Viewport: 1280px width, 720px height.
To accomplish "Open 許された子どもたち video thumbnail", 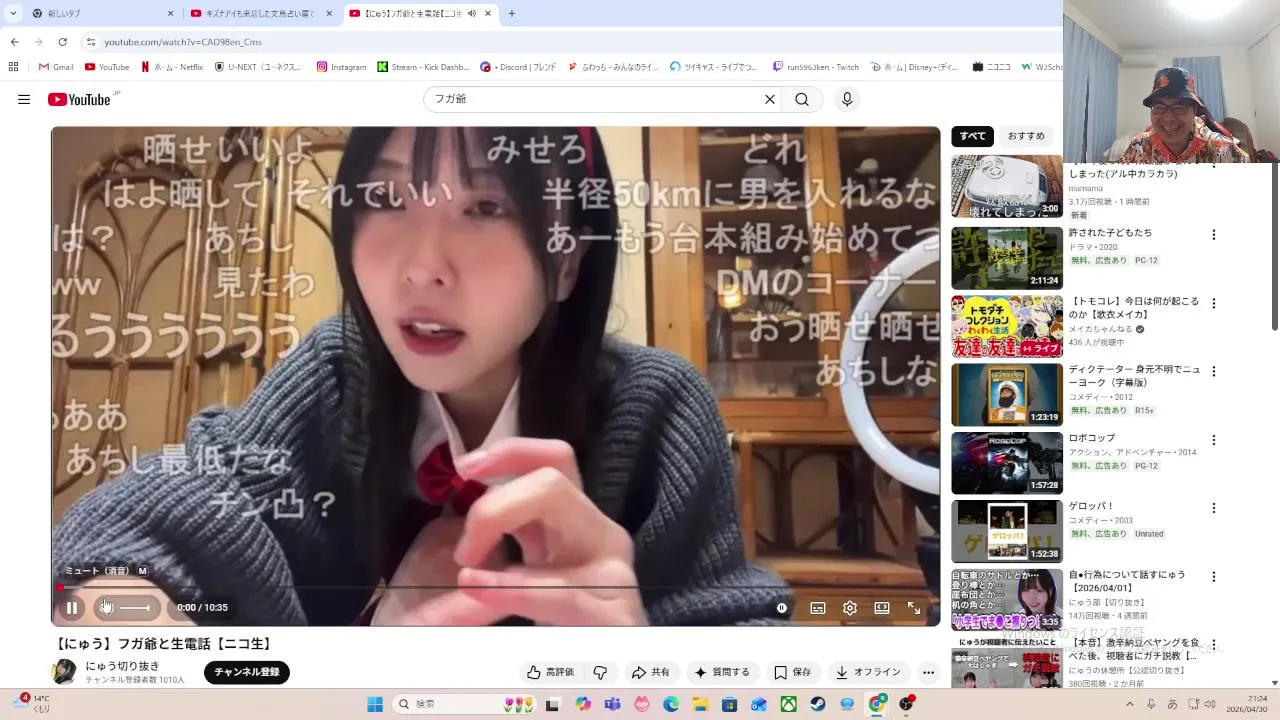I will [x=1007, y=258].
